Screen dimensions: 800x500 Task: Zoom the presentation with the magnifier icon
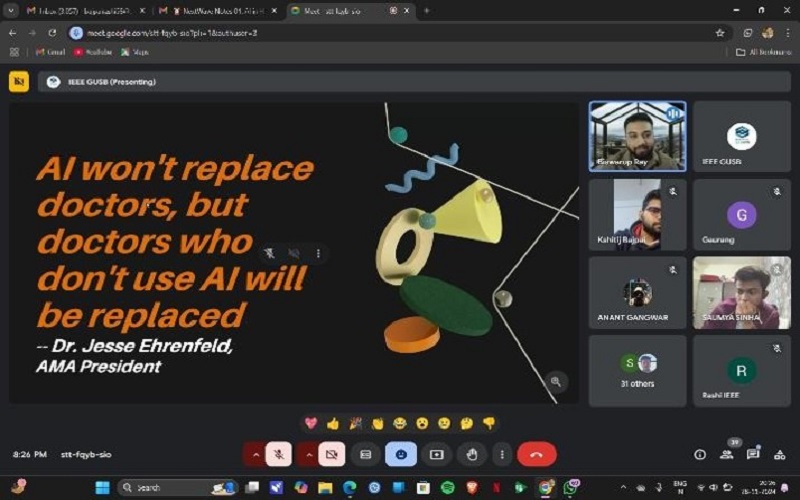pyautogui.click(x=556, y=381)
